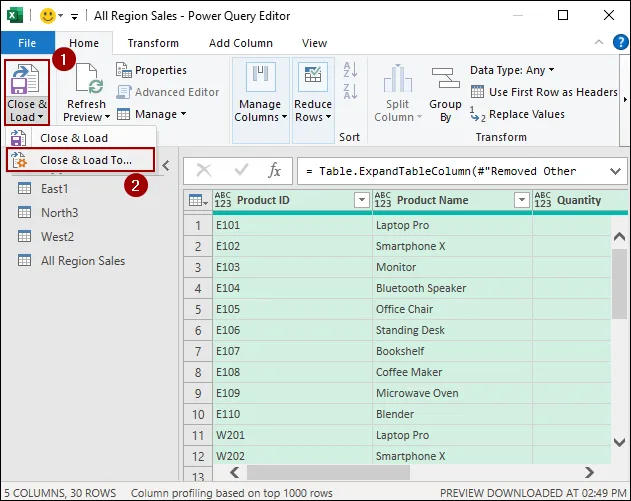Screen dimensions: 631x501
Task: Switch to the Home tab
Action: point(84,43)
